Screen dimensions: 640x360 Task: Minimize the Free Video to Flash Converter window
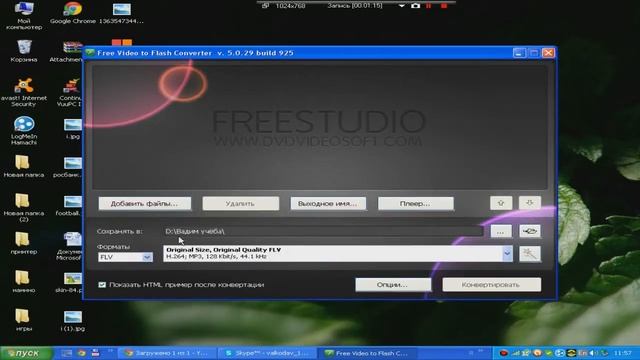(519, 53)
